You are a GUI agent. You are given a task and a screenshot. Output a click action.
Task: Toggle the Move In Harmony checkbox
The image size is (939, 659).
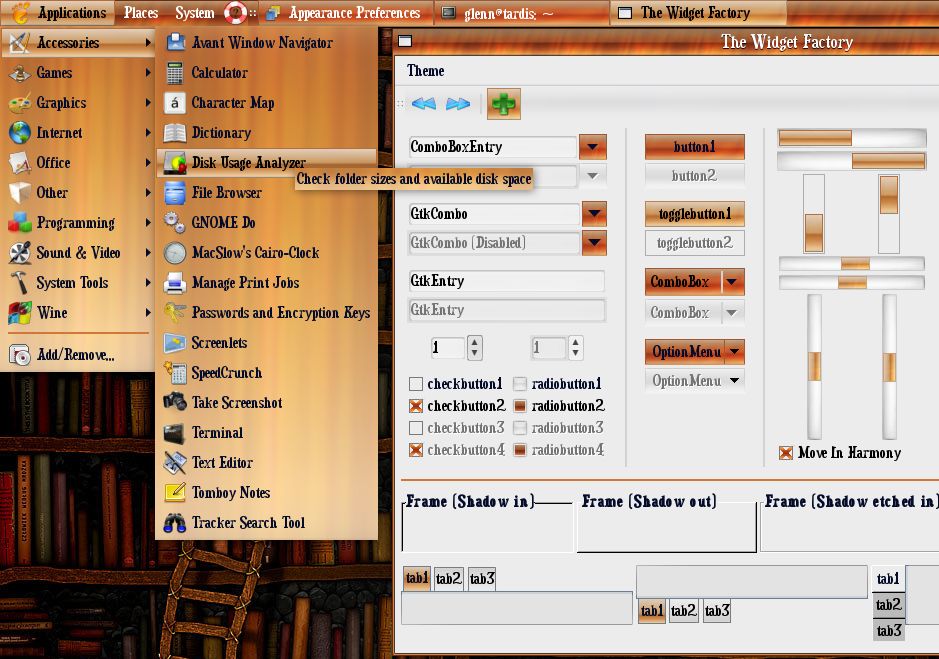pos(786,452)
